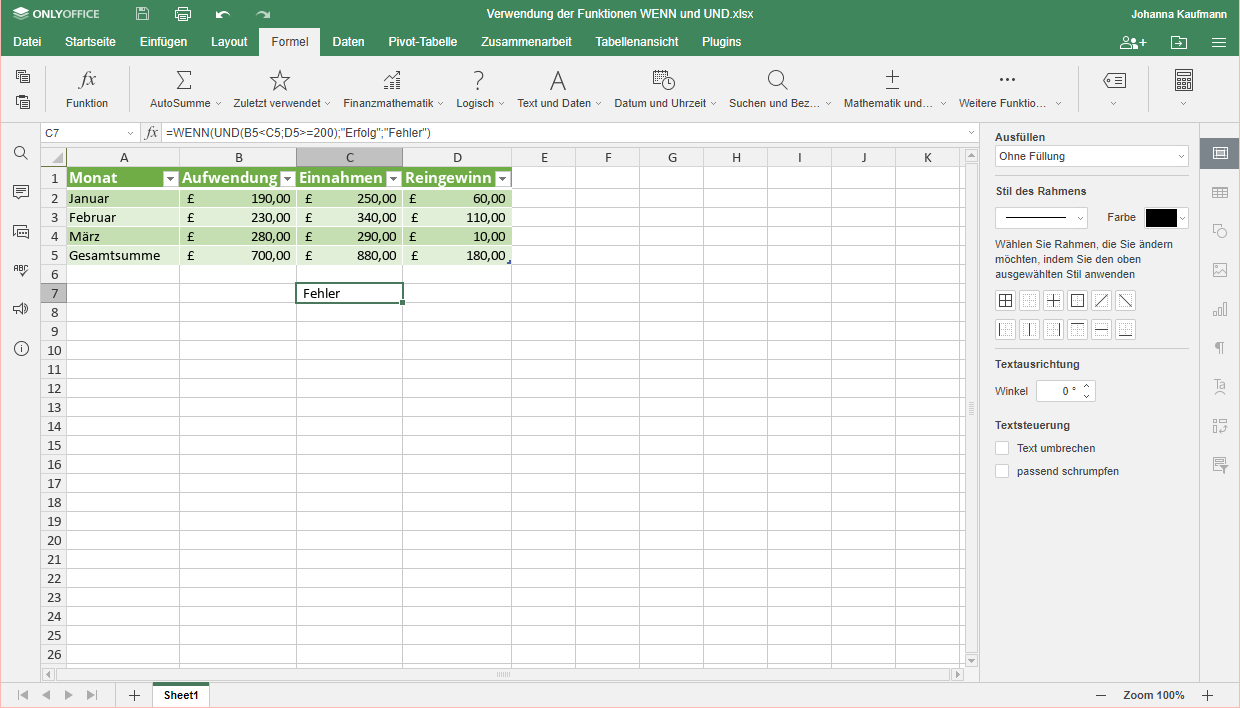Open the border Farbe color picker
The image size is (1240, 708).
pyautogui.click(x=1167, y=218)
